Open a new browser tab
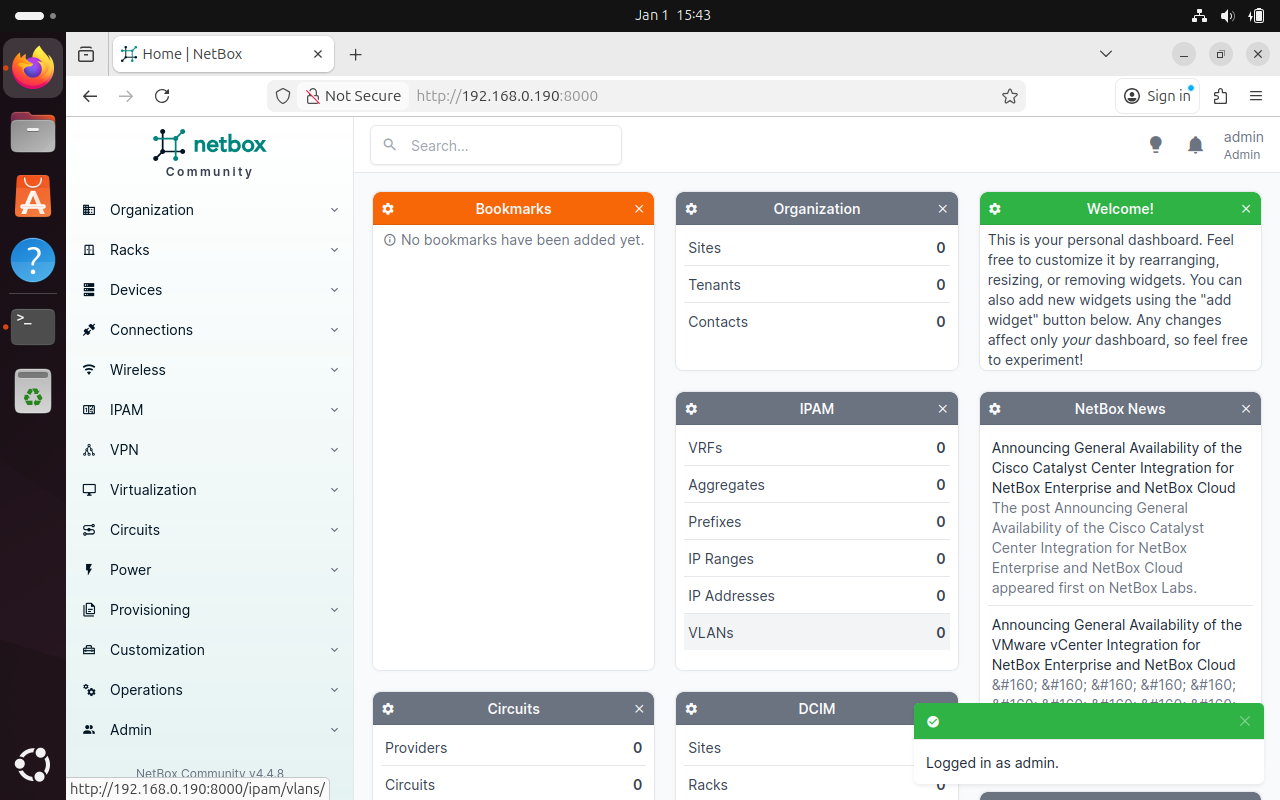 click(355, 54)
